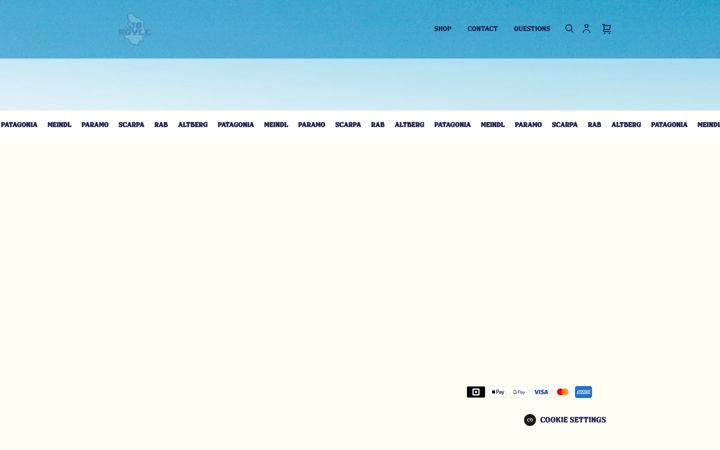View the shopping cart icon
This screenshot has height=450, width=720.
[x=607, y=28]
